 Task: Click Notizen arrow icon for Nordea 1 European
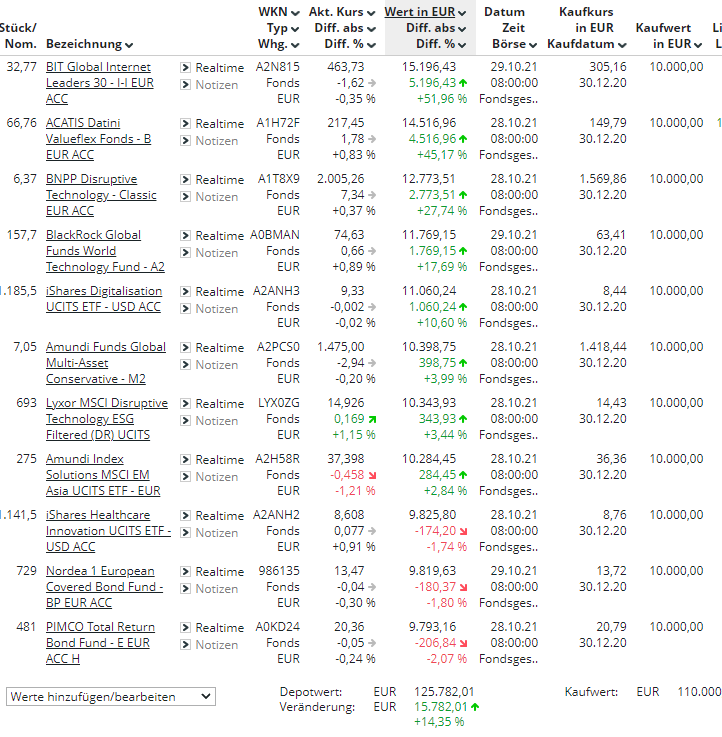(186, 588)
